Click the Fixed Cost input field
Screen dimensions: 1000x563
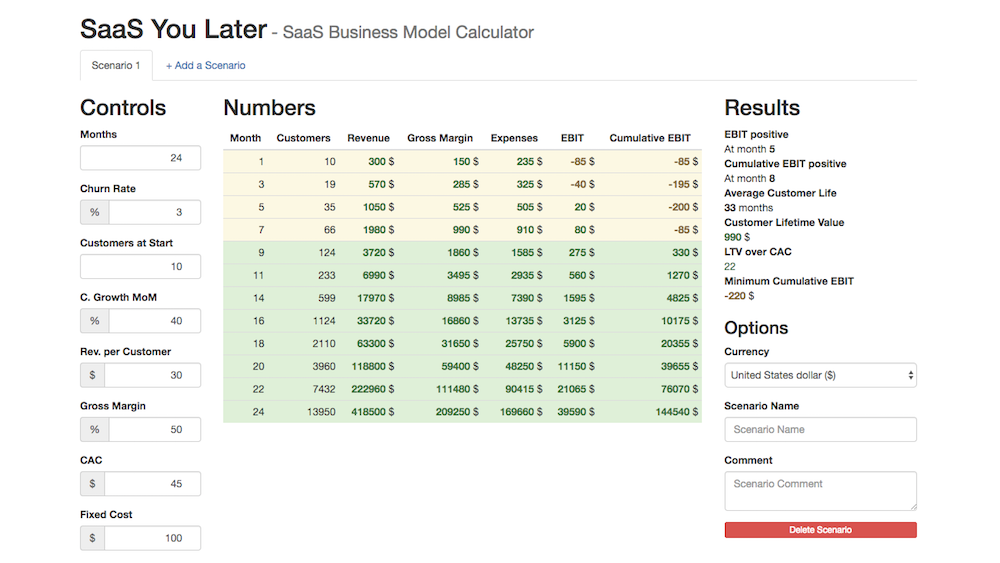[152, 538]
